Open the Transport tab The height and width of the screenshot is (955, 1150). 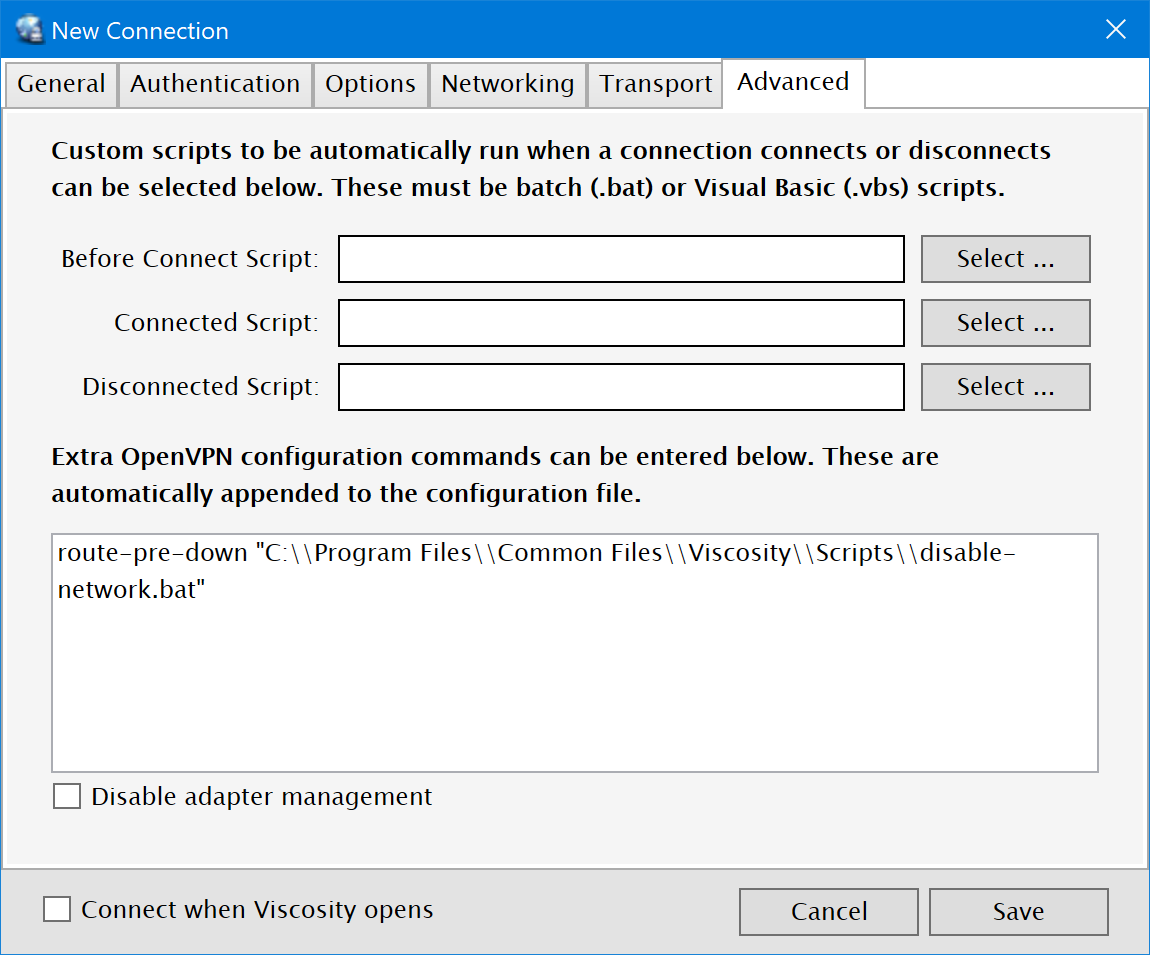655,84
